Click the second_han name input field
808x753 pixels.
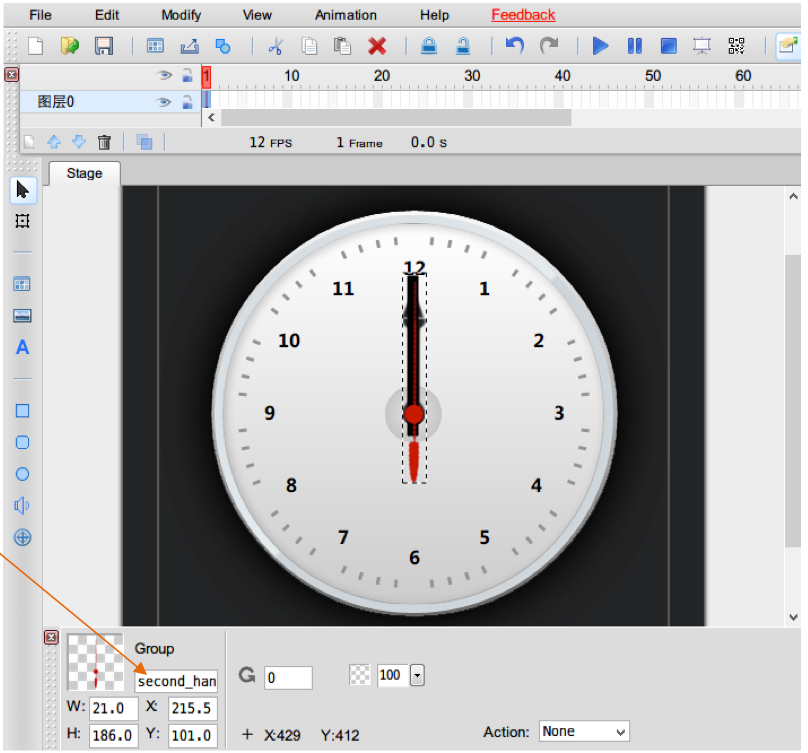click(x=176, y=681)
